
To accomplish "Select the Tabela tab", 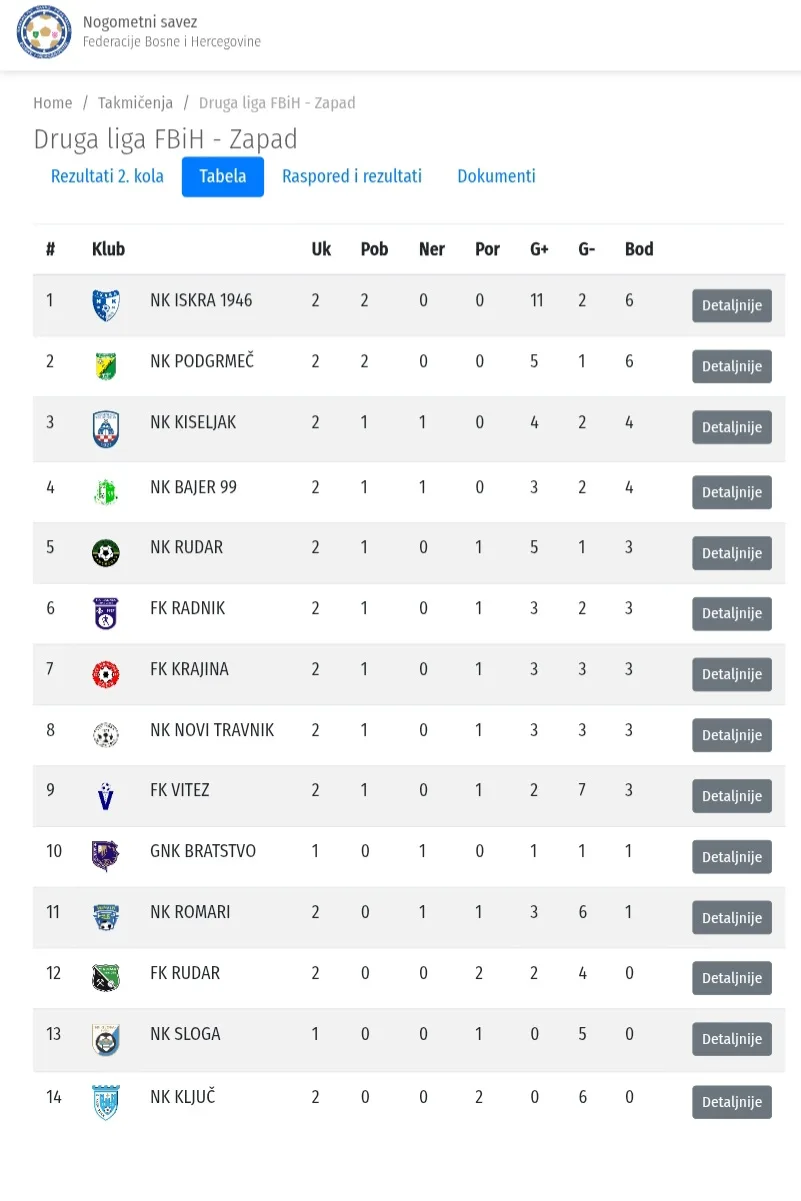I will (223, 176).
